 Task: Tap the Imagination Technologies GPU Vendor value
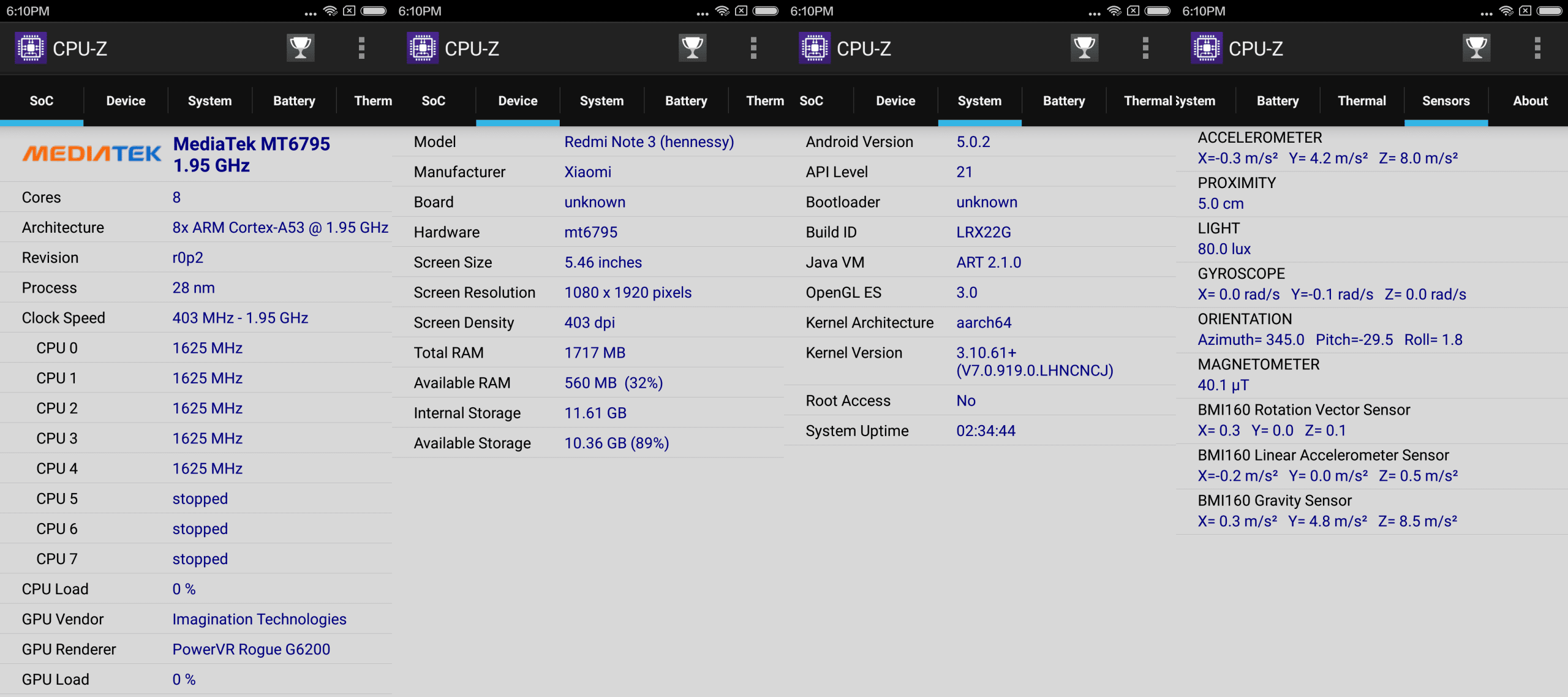(x=259, y=619)
